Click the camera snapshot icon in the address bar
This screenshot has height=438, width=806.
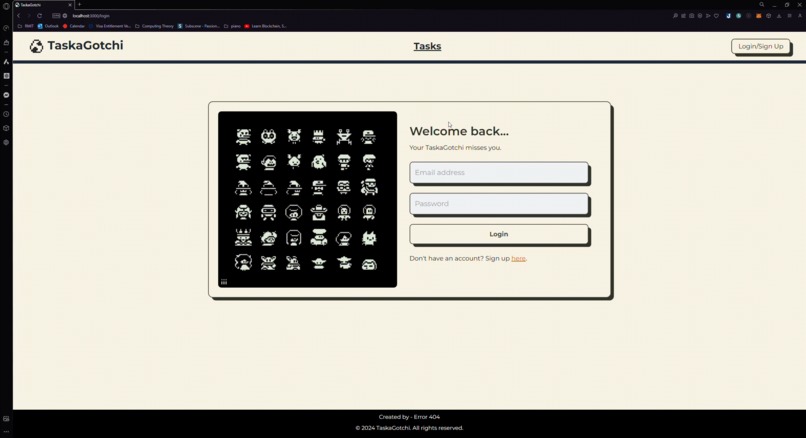(691, 16)
